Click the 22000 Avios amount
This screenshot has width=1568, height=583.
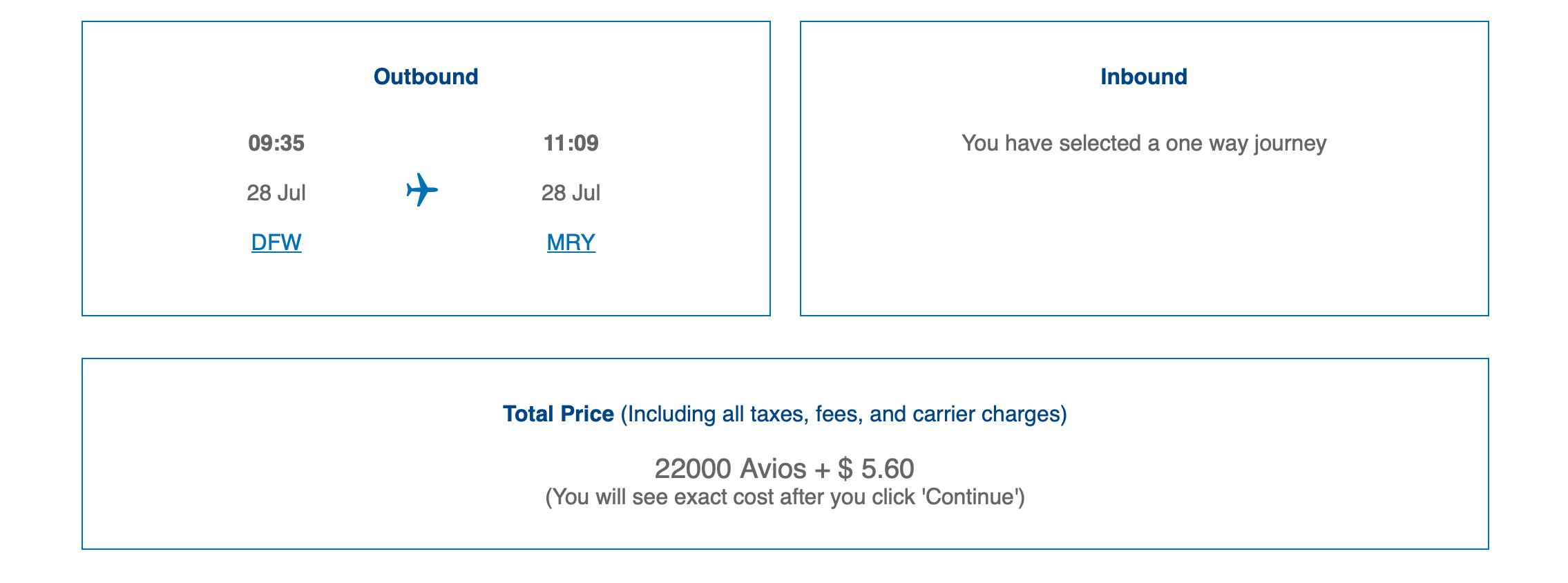[730, 469]
